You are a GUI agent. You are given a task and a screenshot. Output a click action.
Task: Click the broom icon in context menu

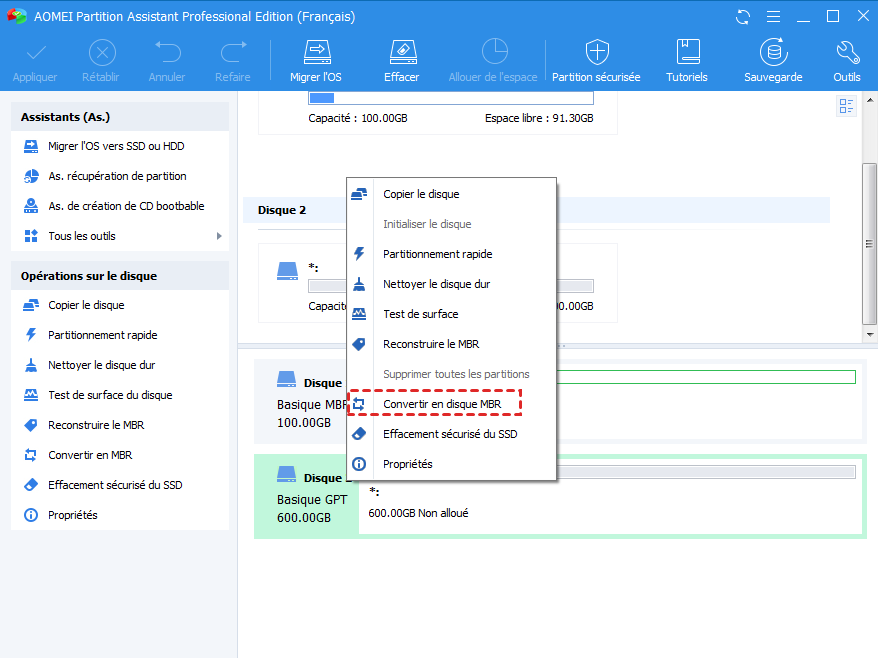(359, 284)
